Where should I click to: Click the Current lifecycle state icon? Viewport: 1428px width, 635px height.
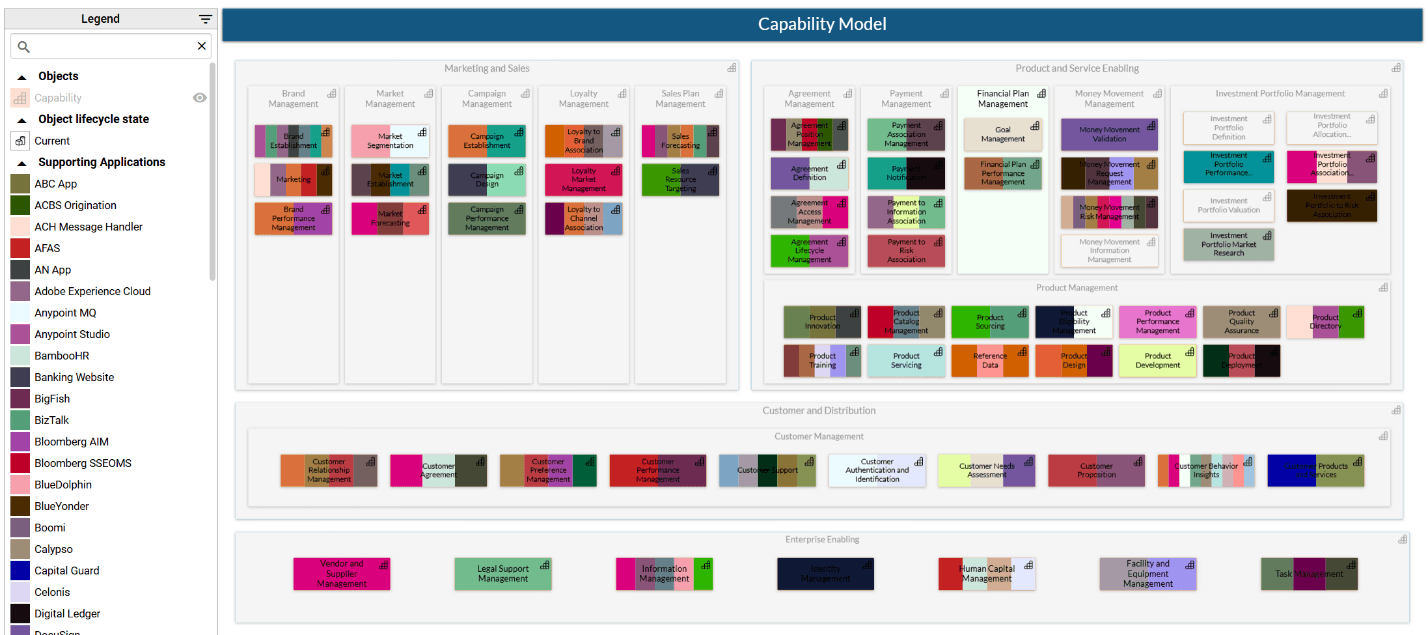point(20,141)
